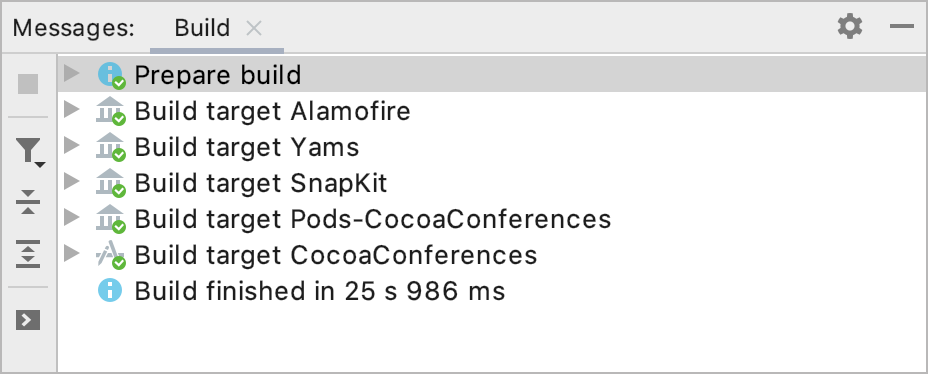Viewport: 928px width, 374px height.
Task: Click the Alamofire library target icon
Action: [x=111, y=112]
